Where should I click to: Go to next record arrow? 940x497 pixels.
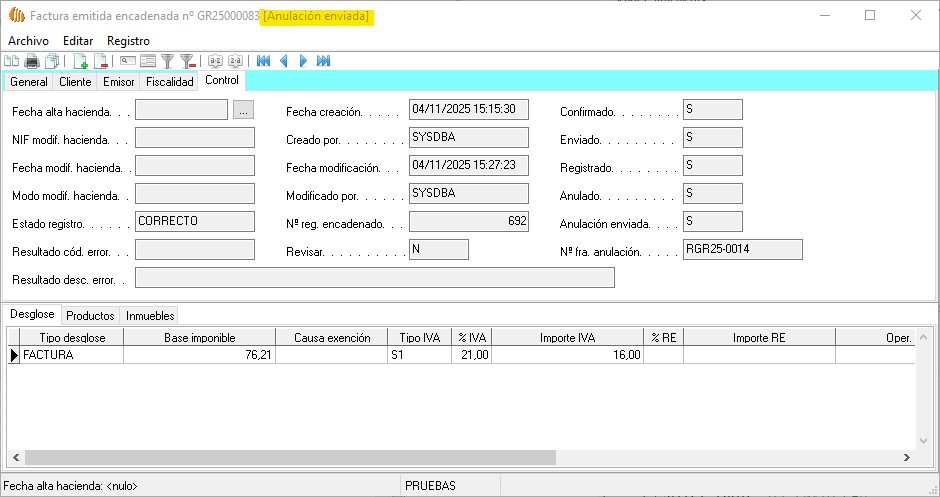(x=303, y=61)
